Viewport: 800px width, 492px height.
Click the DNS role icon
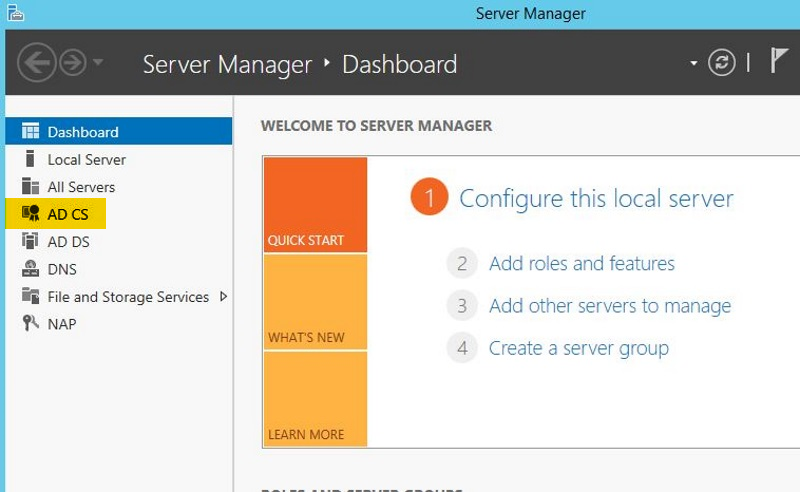pos(30,269)
